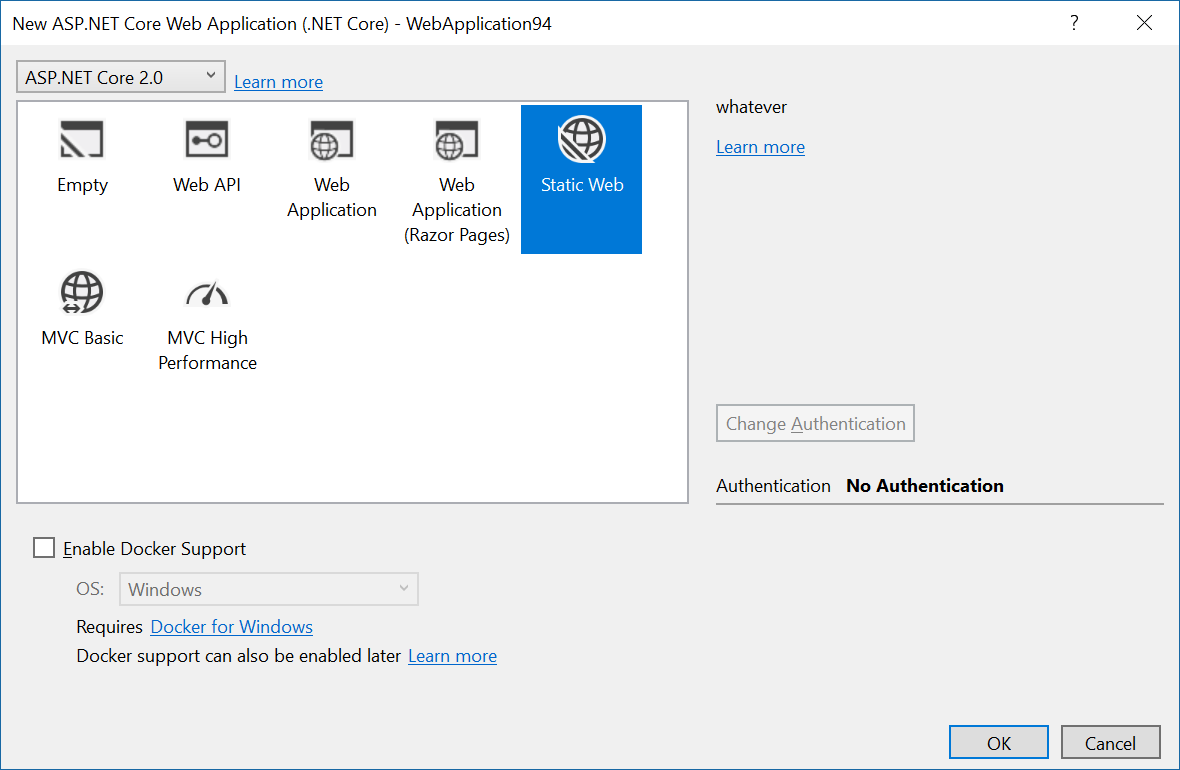The image size is (1180, 770).
Task: Select Web Application (Razor Pages) template icon
Action: coord(456,140)
